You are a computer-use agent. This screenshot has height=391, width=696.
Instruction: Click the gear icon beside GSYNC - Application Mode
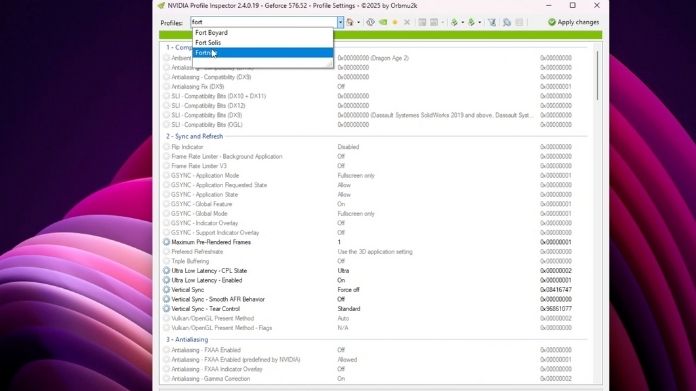point(166,176)
